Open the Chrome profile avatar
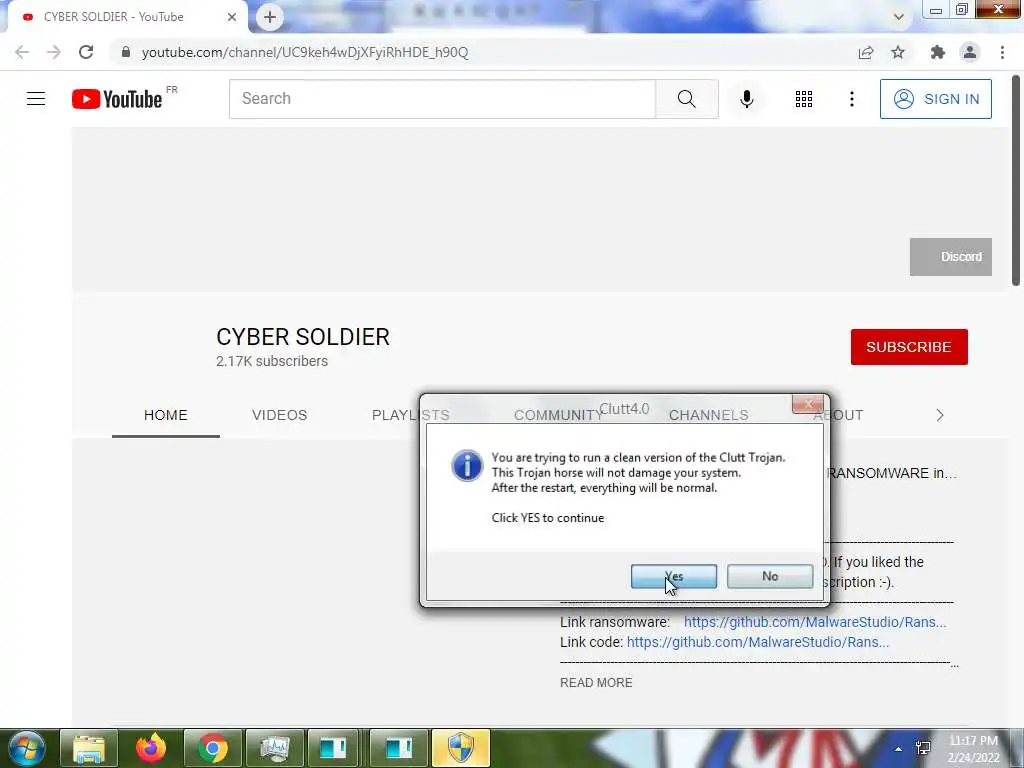The image size is (1024, 768). click(970, 52)
